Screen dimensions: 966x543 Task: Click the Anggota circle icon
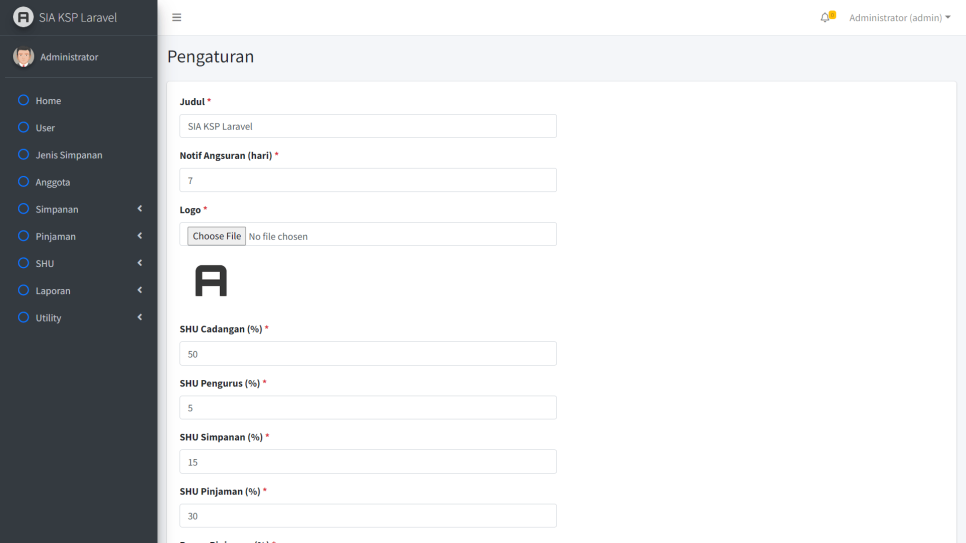tap(23, 181)
